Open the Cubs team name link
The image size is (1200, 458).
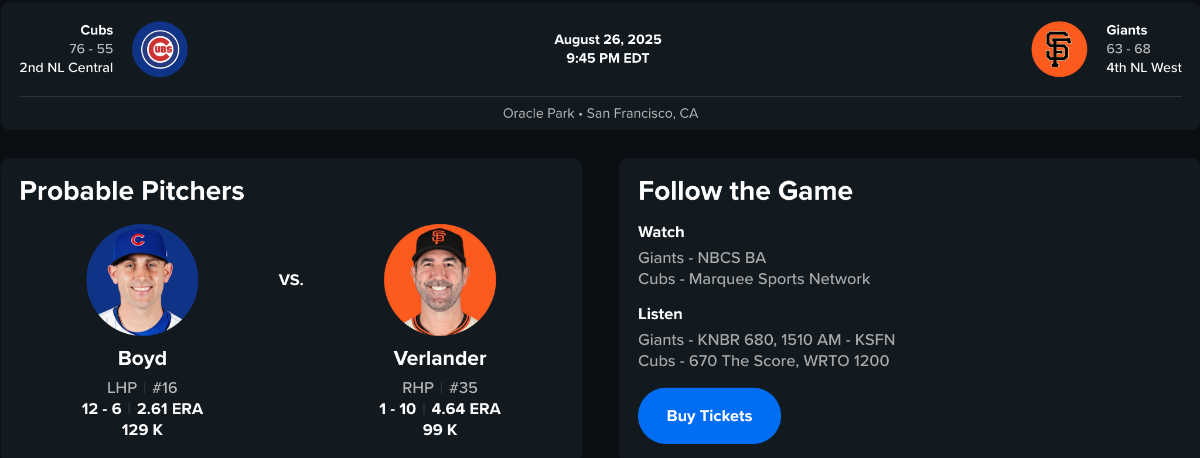click(97, 31)
